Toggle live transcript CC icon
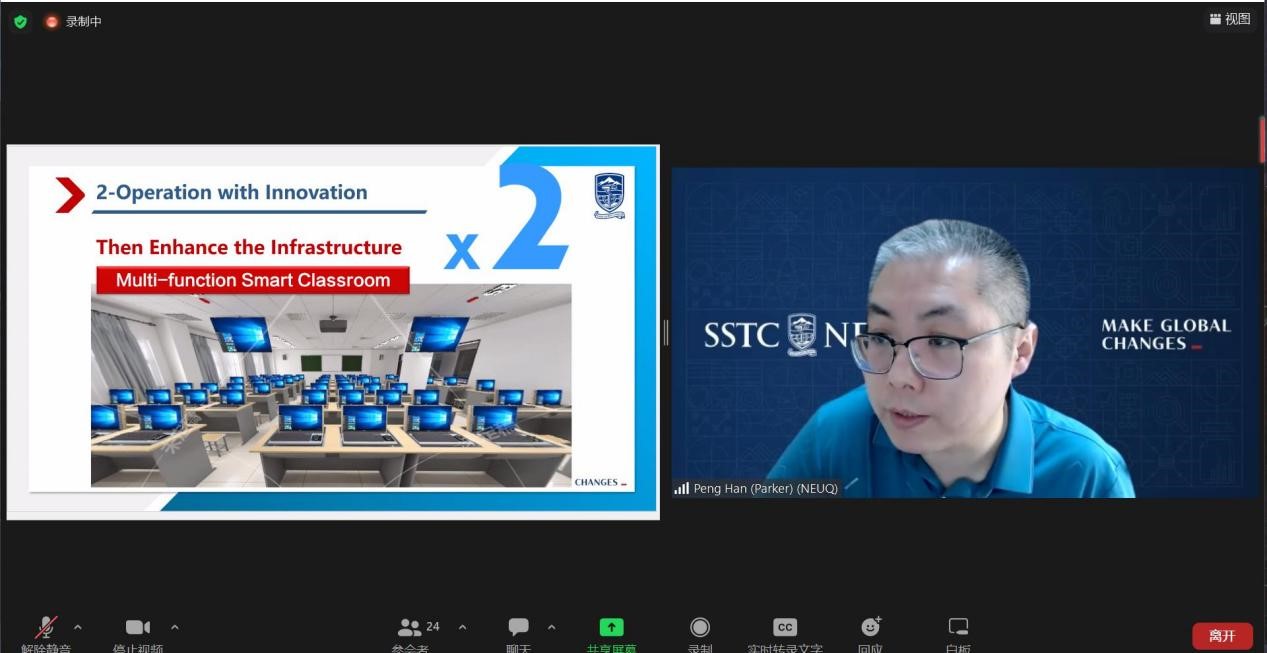1267x653 pixels. point(785,627)
